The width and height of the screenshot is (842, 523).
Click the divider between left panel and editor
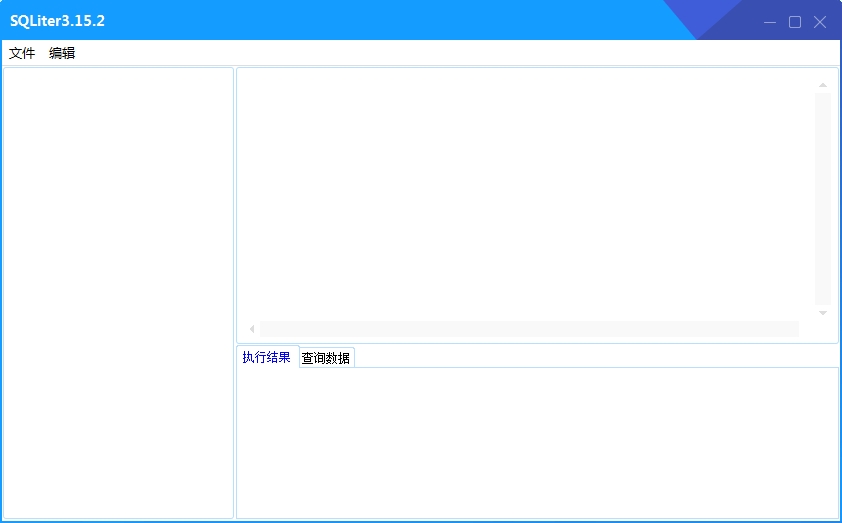click(235, 292)
